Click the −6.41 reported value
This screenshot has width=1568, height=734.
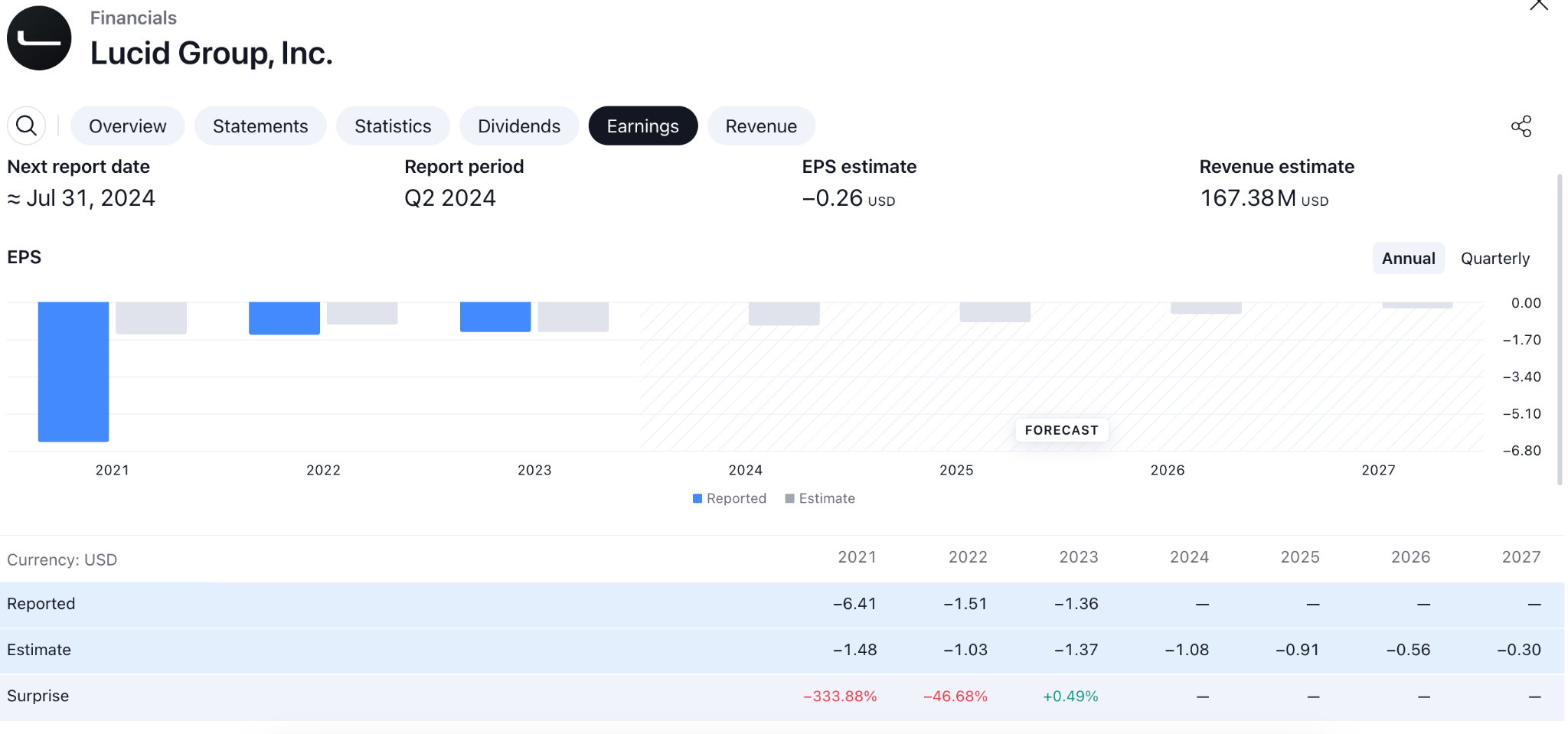[x=854, y=604]
